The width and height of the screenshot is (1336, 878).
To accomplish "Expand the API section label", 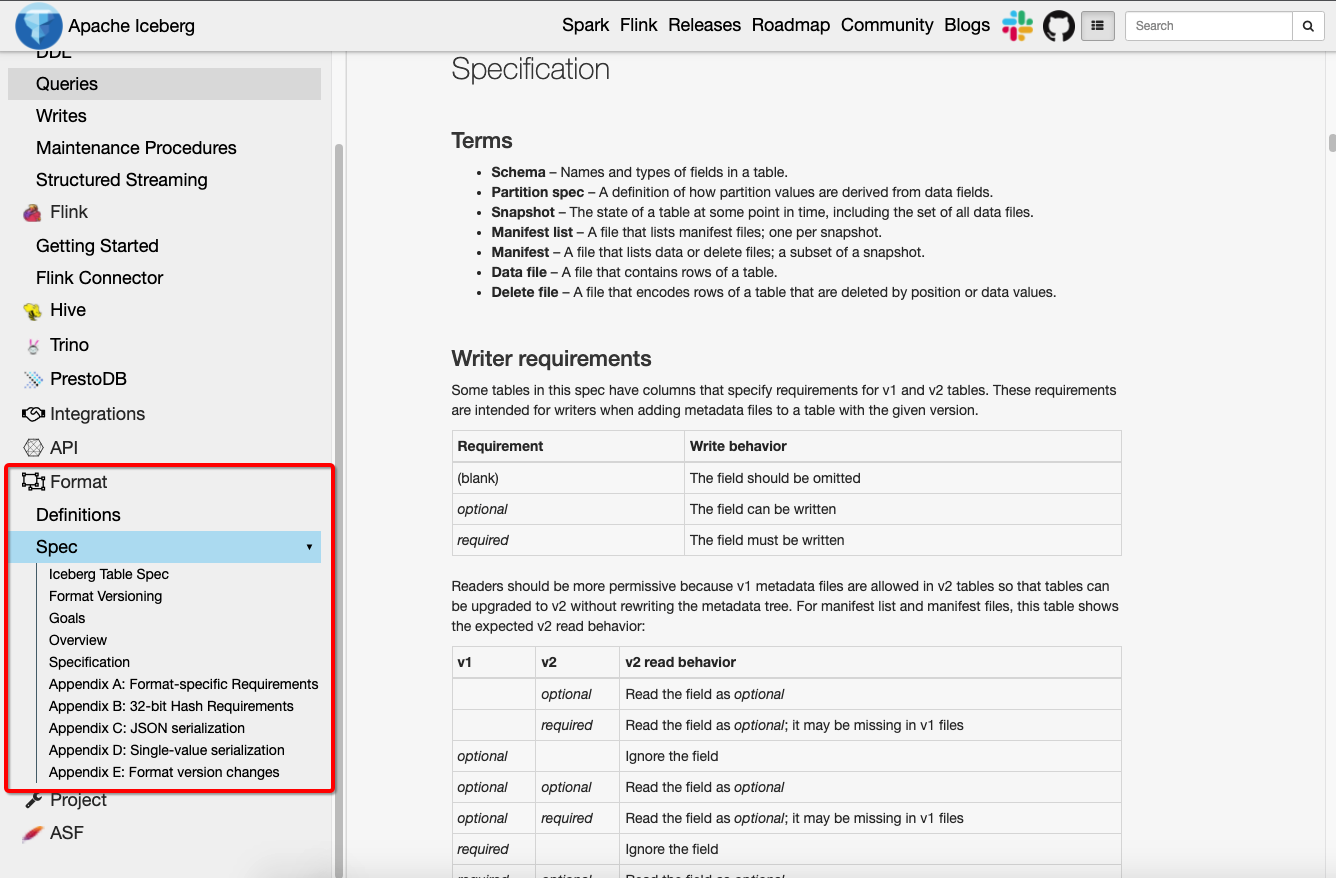I will click(64, 448).
